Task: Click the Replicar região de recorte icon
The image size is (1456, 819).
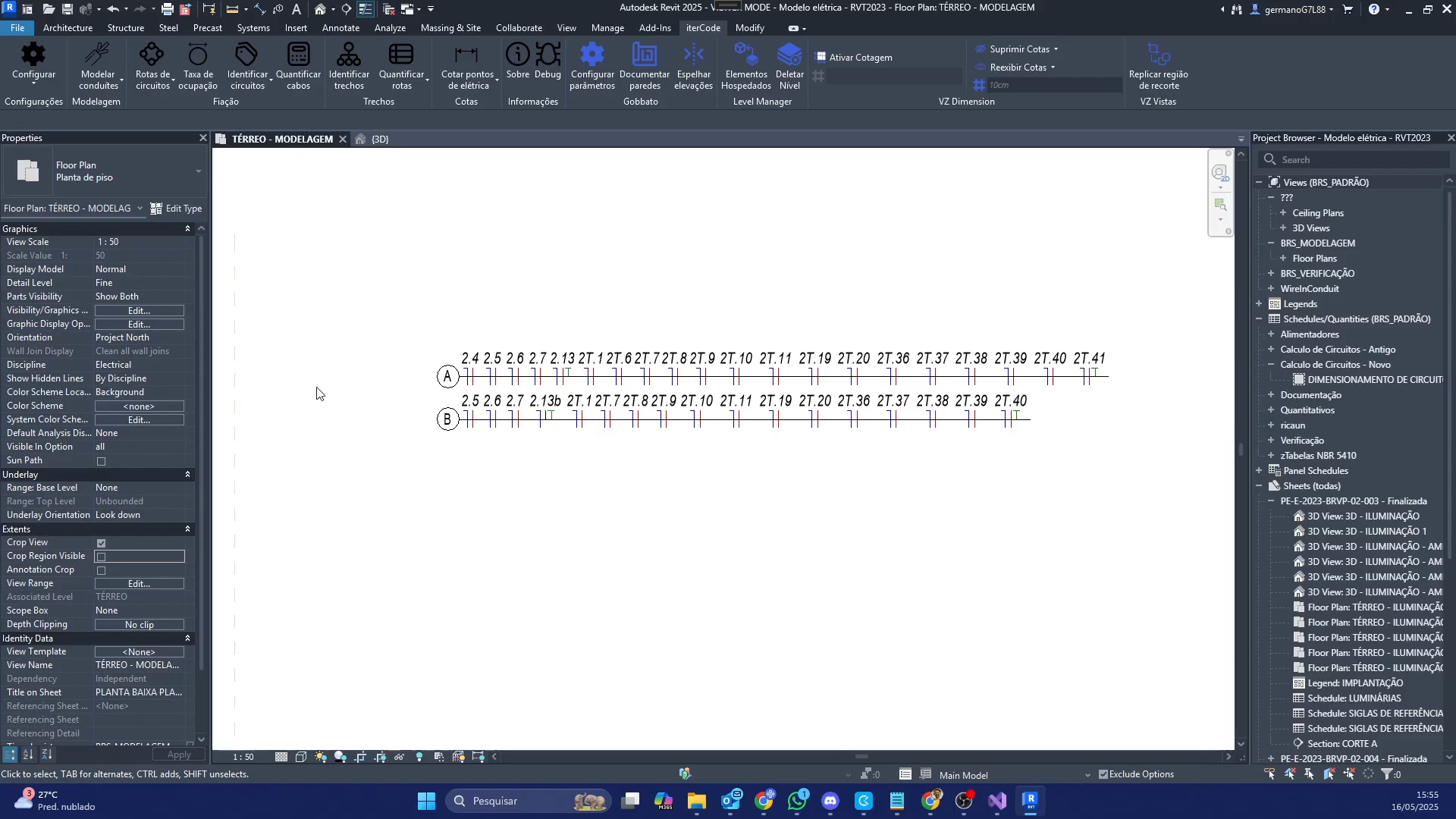Action: click(x=1158, y=55)
